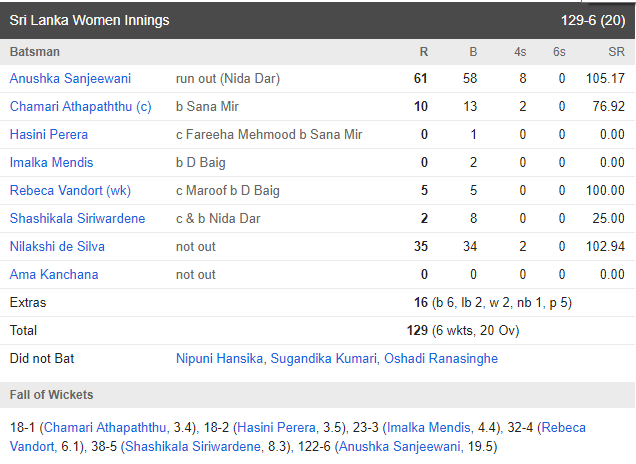
Task: Click Rebeca Vandort (wk) name link
Action: pyautogui.click(x=70, y=190)
